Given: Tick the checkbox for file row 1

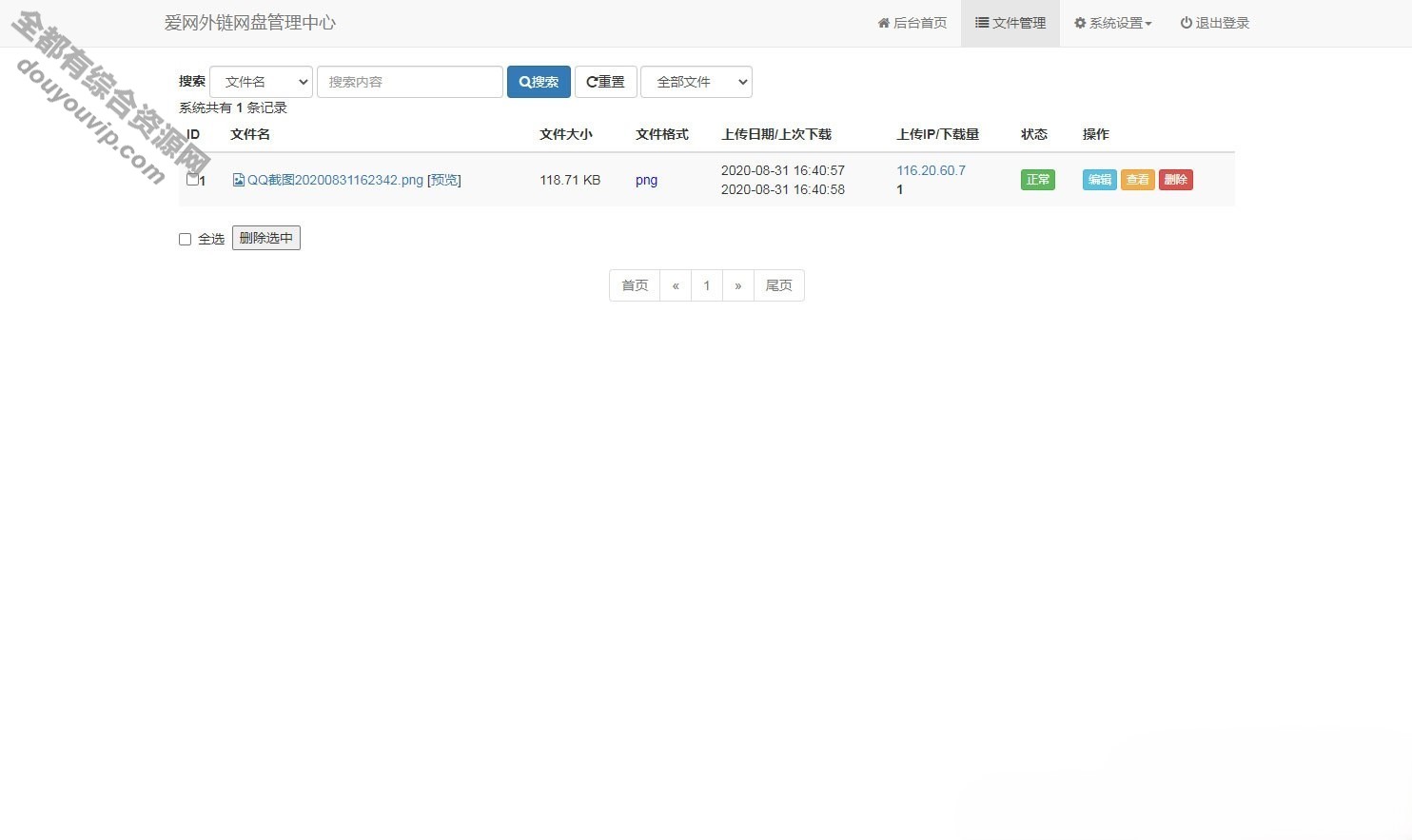Looking at the screenshot, I should 192,179.
